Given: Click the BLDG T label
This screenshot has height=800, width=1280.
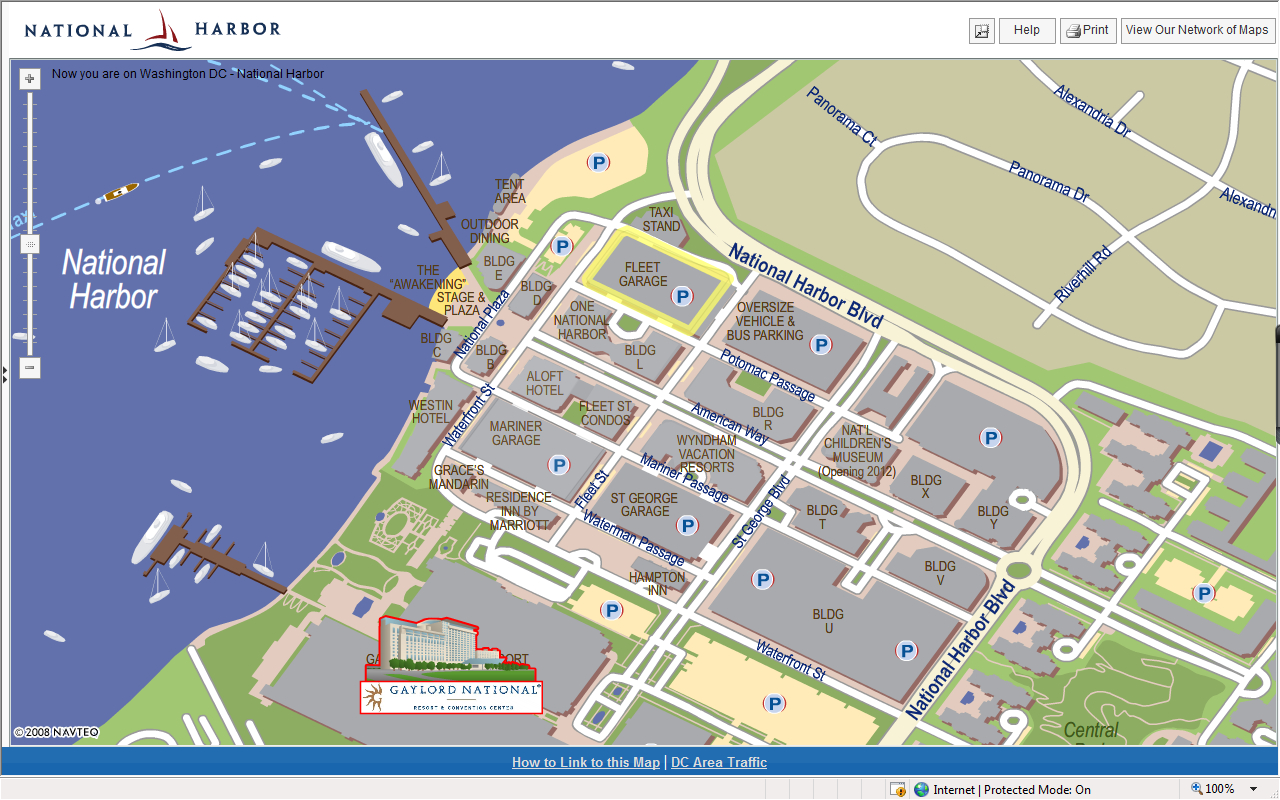Looking at the screenshot, I should tap(822, 517).
